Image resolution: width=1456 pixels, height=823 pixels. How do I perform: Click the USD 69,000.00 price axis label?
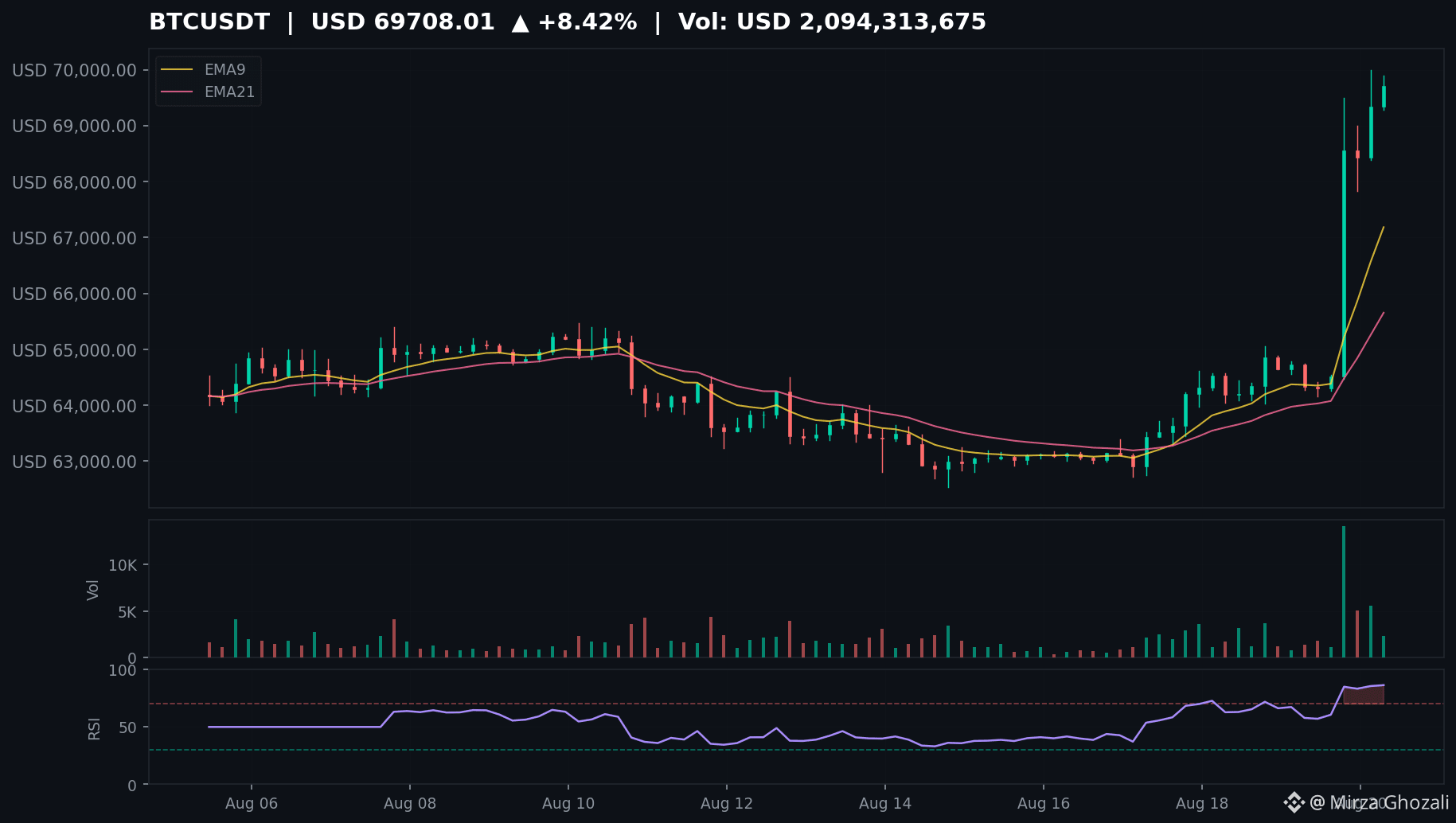(x=74, y=126)
